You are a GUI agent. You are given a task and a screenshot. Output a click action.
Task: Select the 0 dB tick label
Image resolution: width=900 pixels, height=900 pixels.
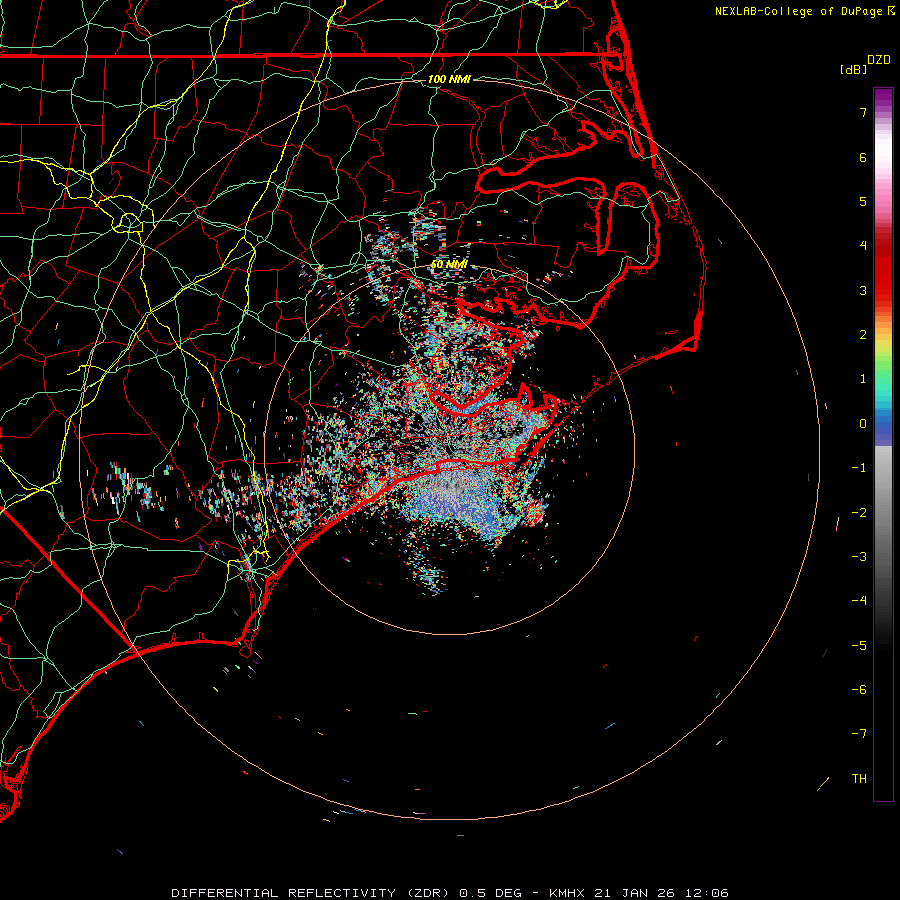[x=861, y=423]
